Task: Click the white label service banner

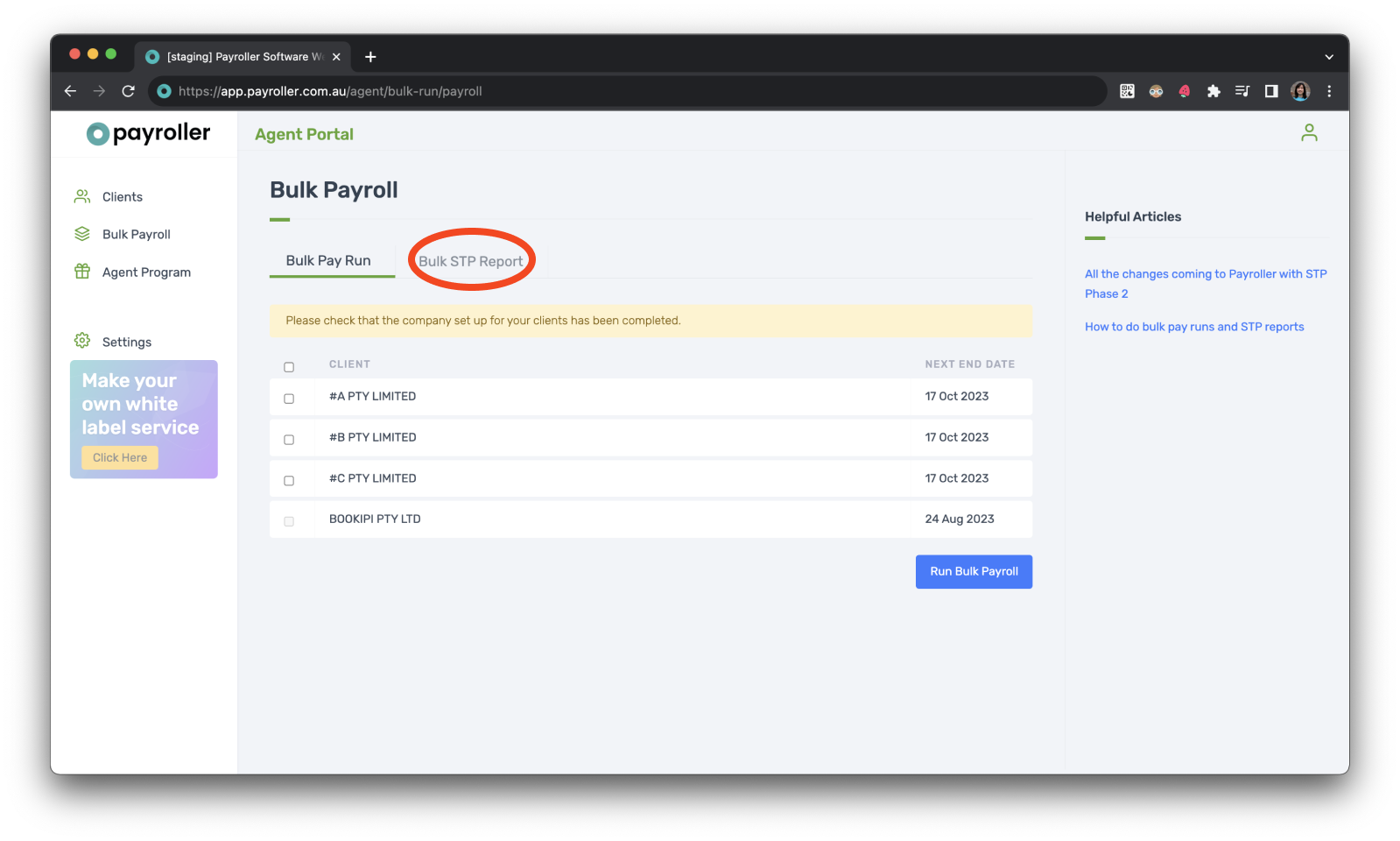Action: [x=144, y=420]
